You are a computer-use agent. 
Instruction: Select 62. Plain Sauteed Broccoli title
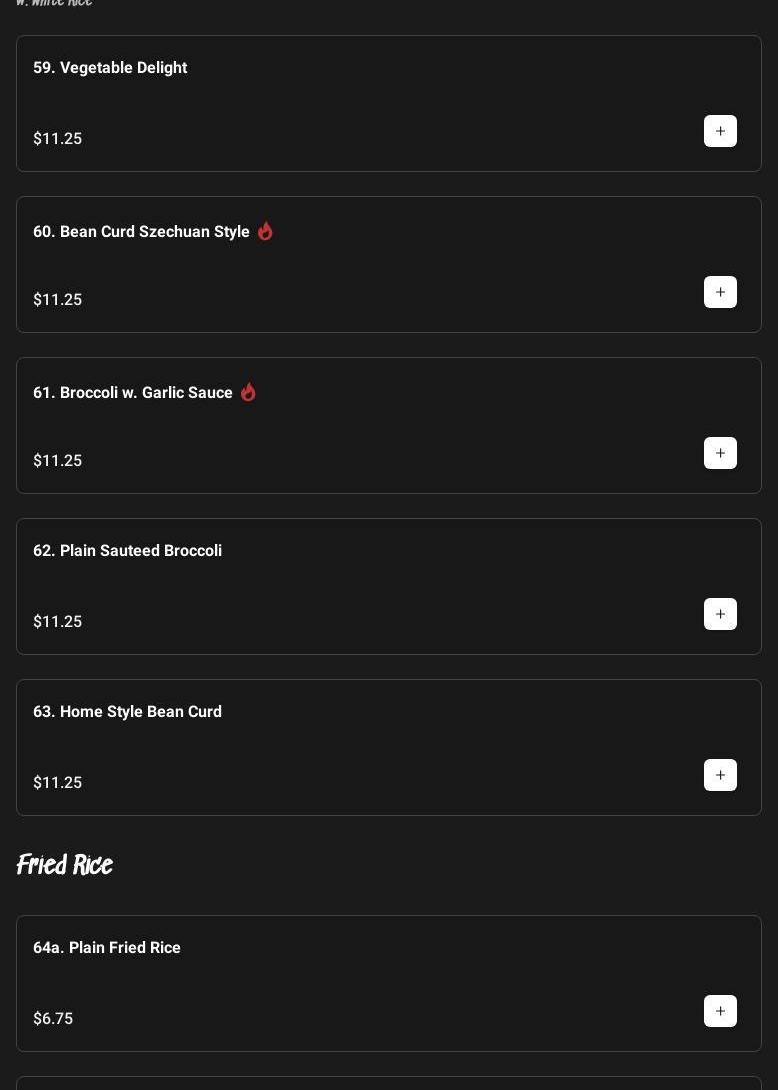[x=127, y=551]
